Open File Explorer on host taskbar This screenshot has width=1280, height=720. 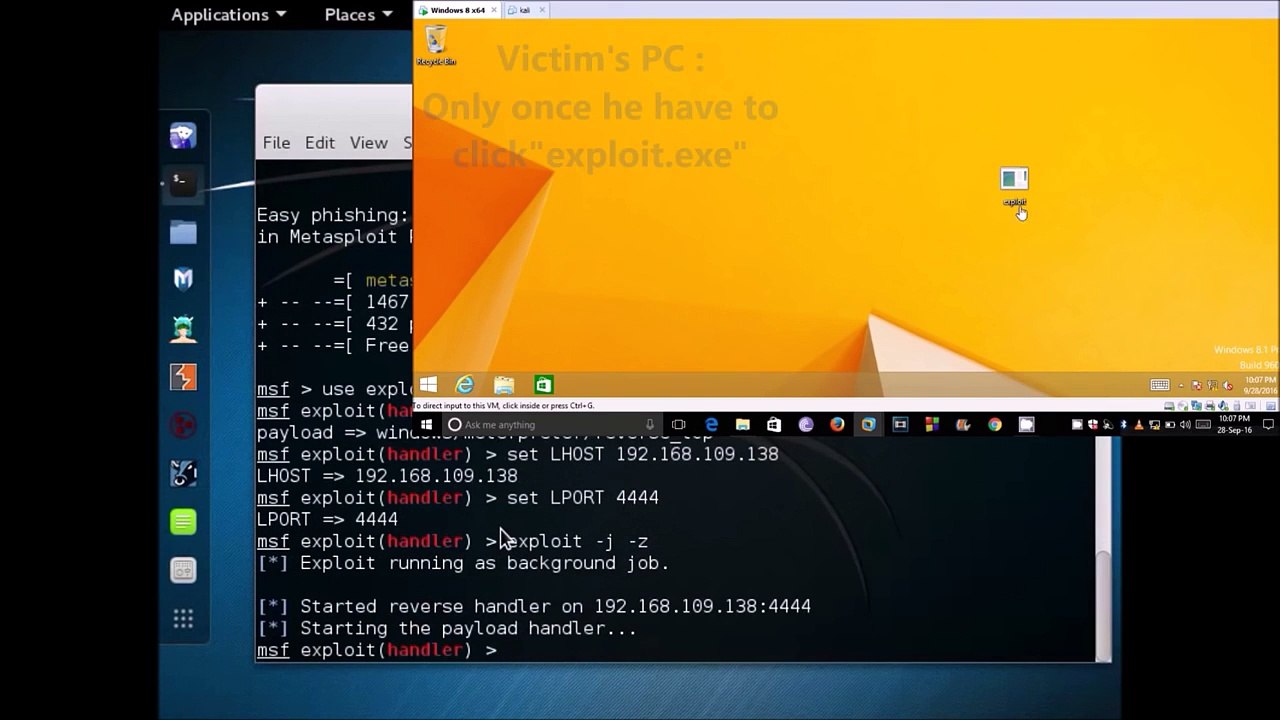coord(742,425)
